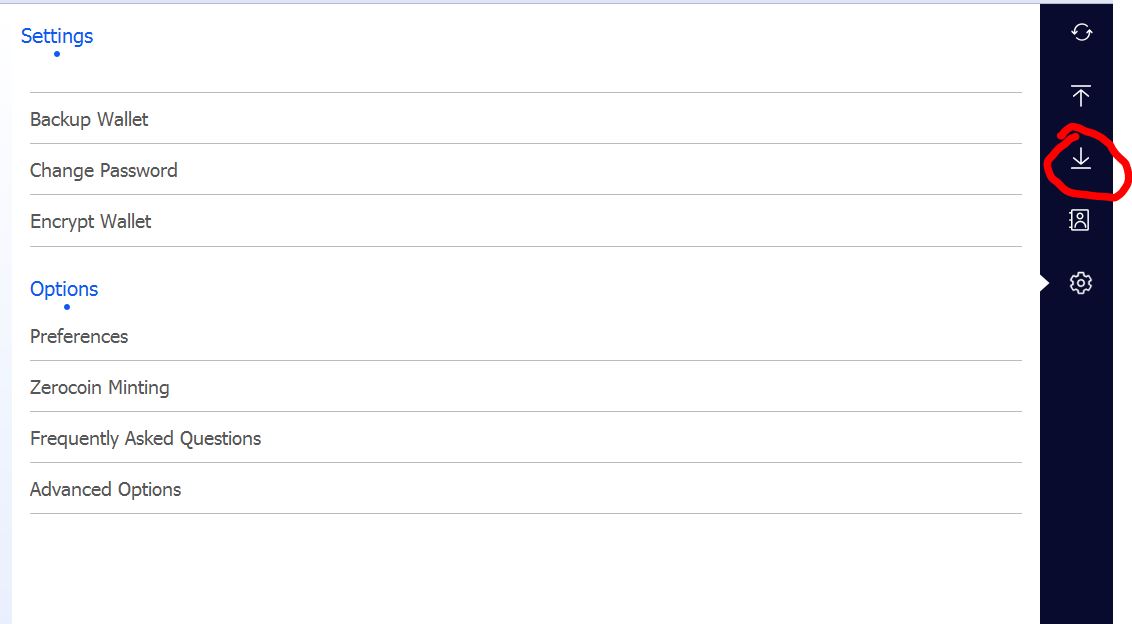Open the address book contacts icon

1080,220
